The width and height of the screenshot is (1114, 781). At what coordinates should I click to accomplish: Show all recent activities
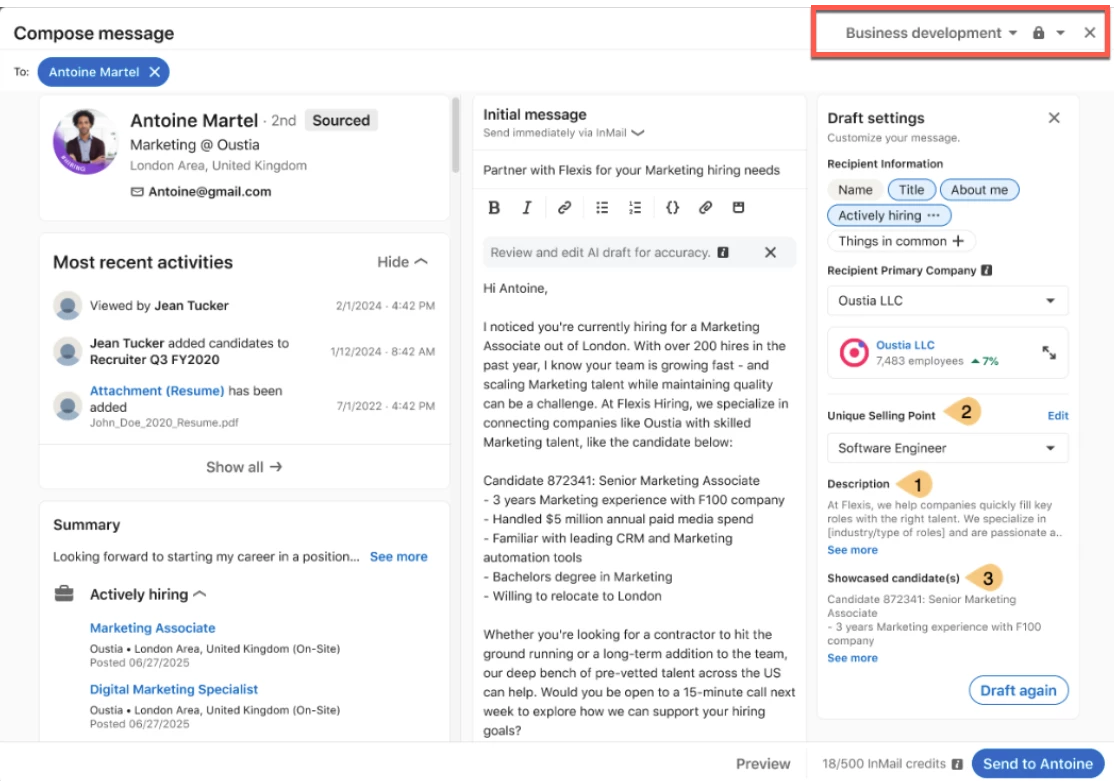click(244, 467)
